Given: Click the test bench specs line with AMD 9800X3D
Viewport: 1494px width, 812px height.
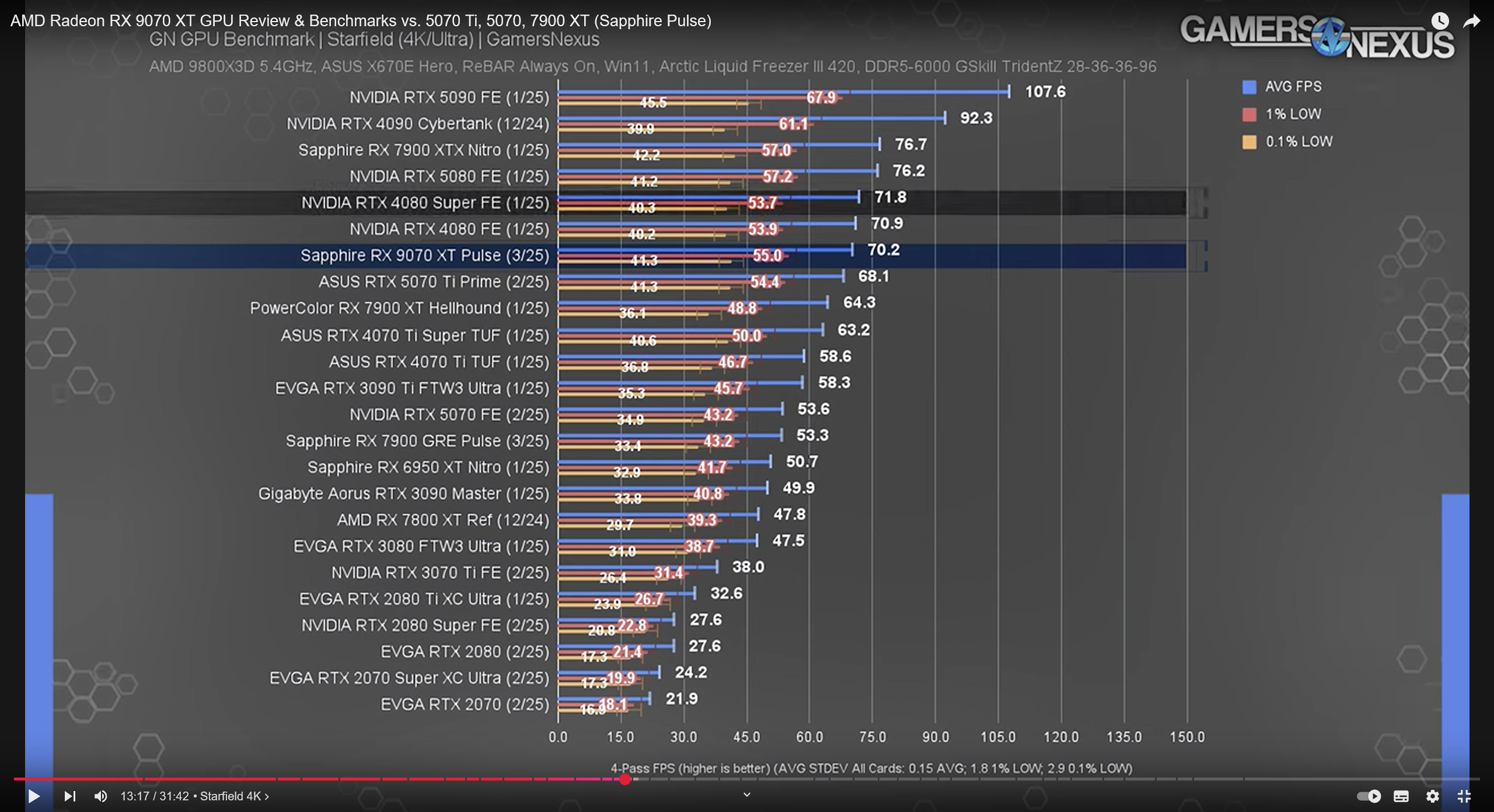Looking at the screenshot, I should 652,66.
